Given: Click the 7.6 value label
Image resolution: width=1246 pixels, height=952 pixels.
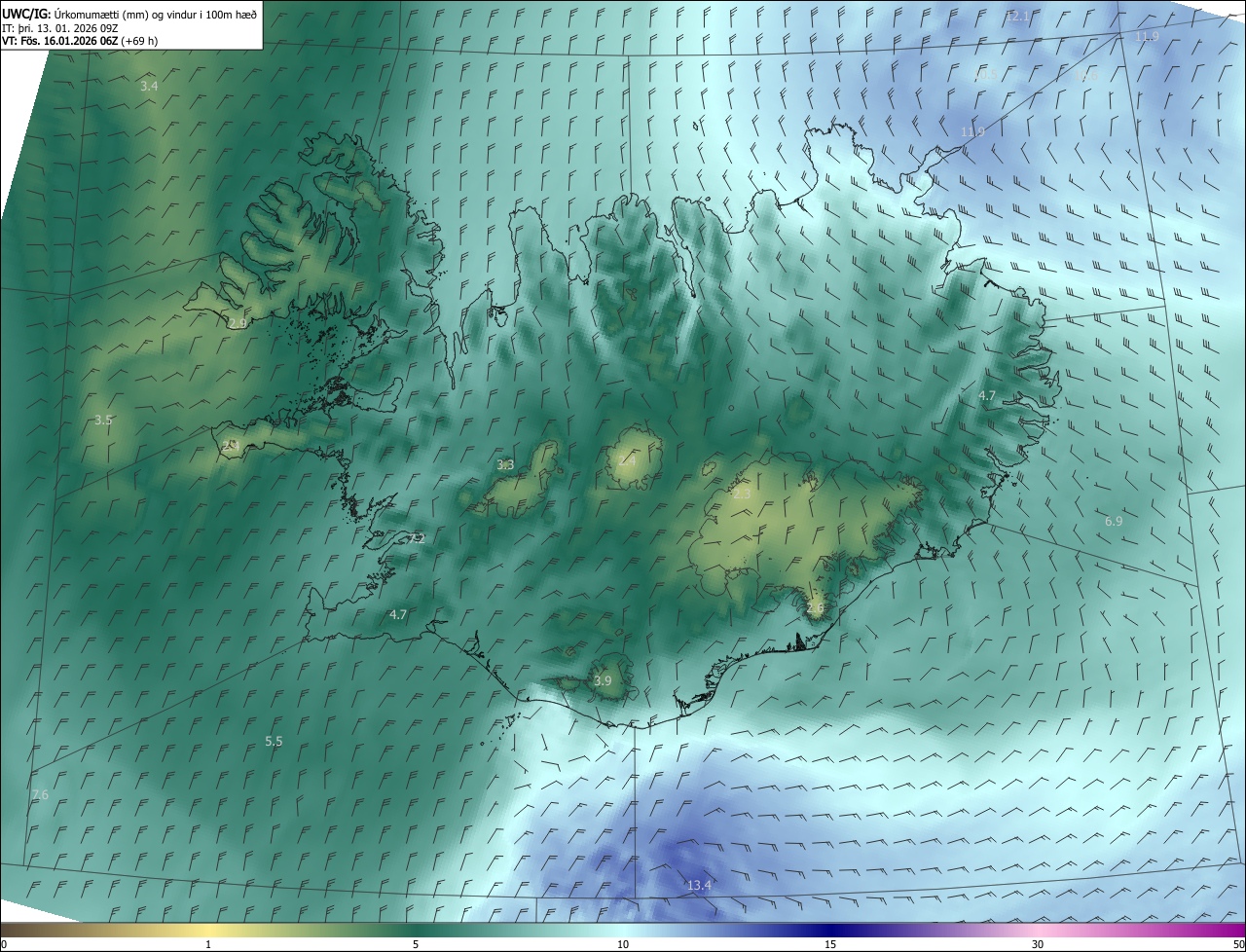Looking at the screenshot, I should [39, 795].
